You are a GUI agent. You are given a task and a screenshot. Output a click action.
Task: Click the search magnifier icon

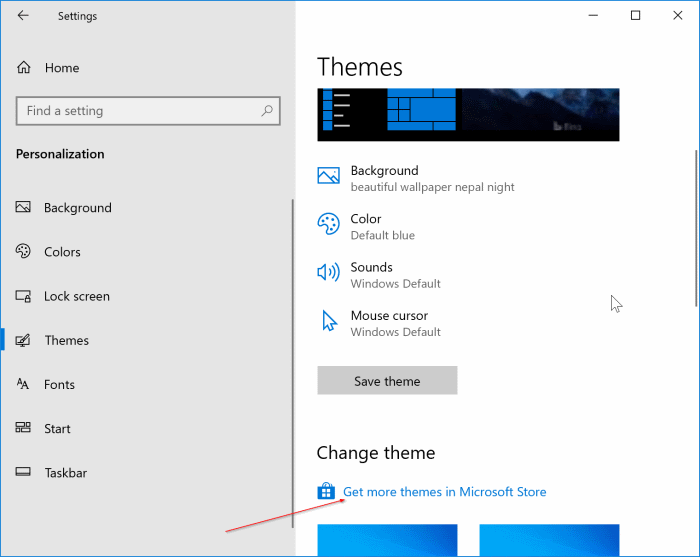(267, 110)
